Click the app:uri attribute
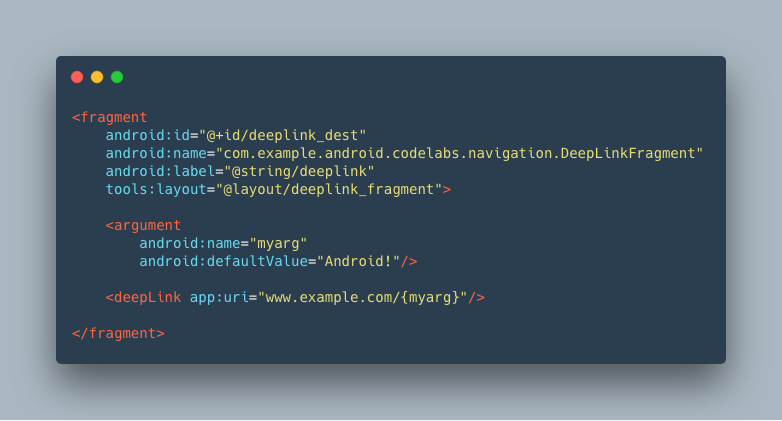Viewport: 782px width, 421px height. coord(219,297)
